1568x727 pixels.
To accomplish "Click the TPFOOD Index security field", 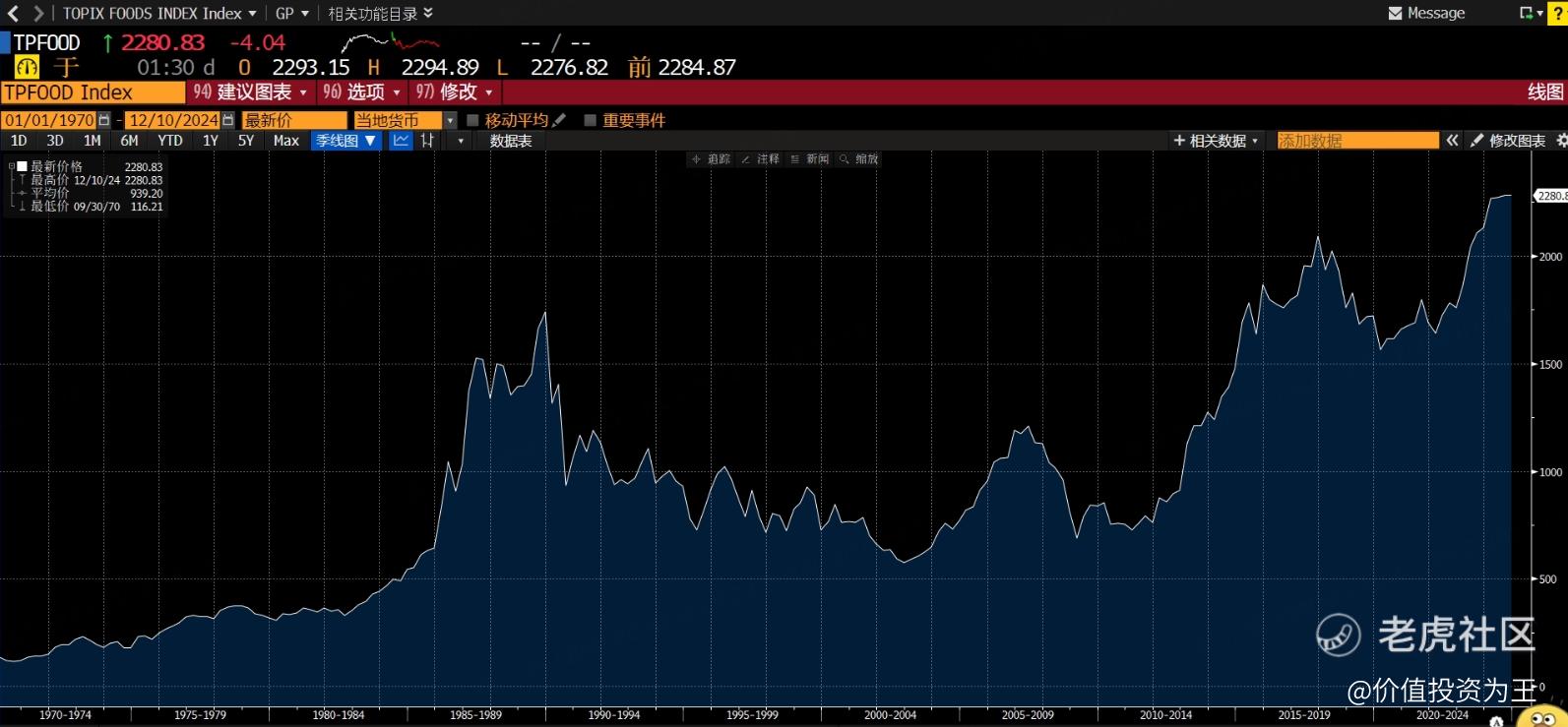I will pos(93,92).
